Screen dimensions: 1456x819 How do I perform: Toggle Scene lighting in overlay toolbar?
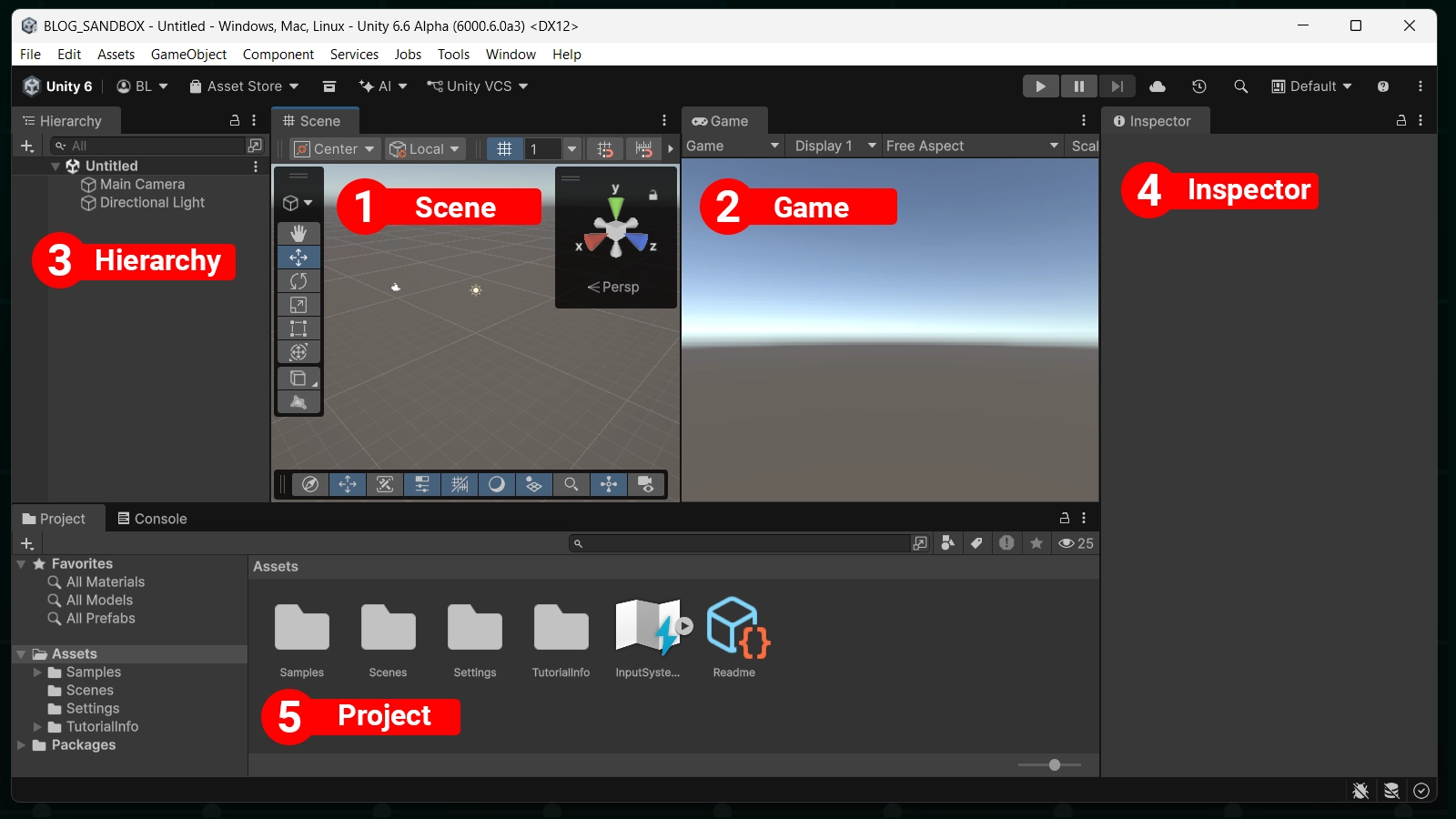[x=497, y=484]
